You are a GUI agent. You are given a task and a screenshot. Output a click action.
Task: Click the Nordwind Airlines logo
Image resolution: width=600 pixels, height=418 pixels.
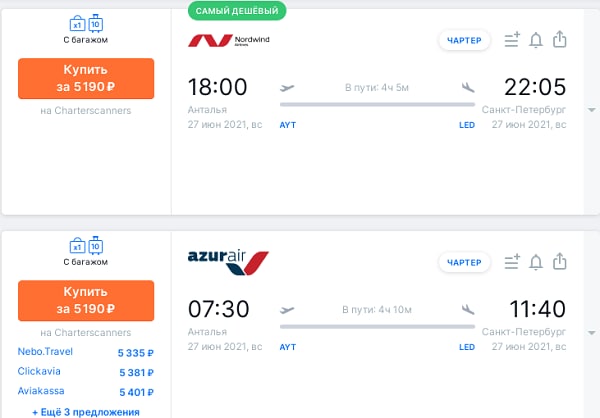click(x=228, y=40)
